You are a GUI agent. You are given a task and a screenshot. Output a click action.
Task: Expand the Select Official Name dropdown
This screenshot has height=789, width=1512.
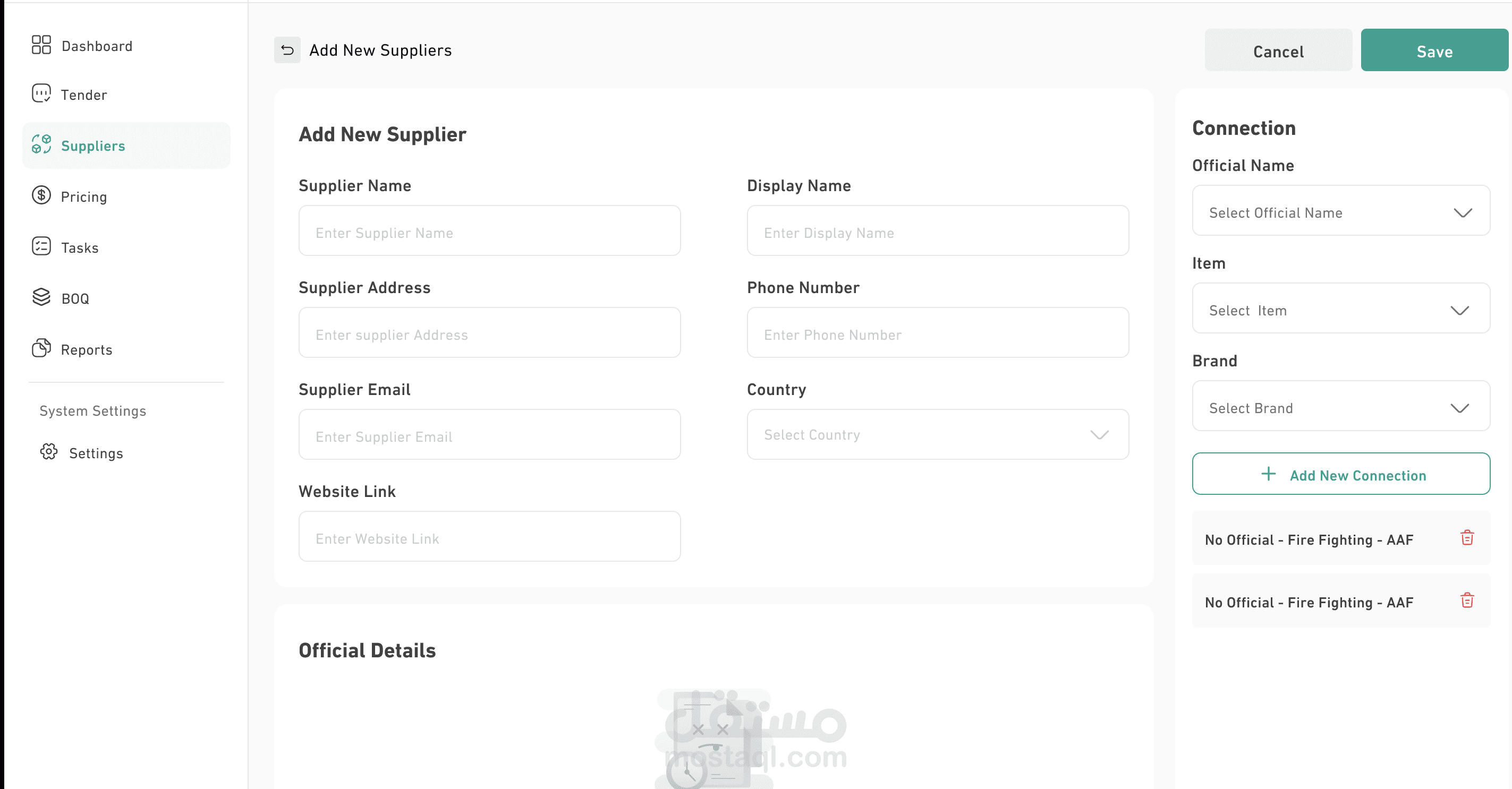(1340, 212)
